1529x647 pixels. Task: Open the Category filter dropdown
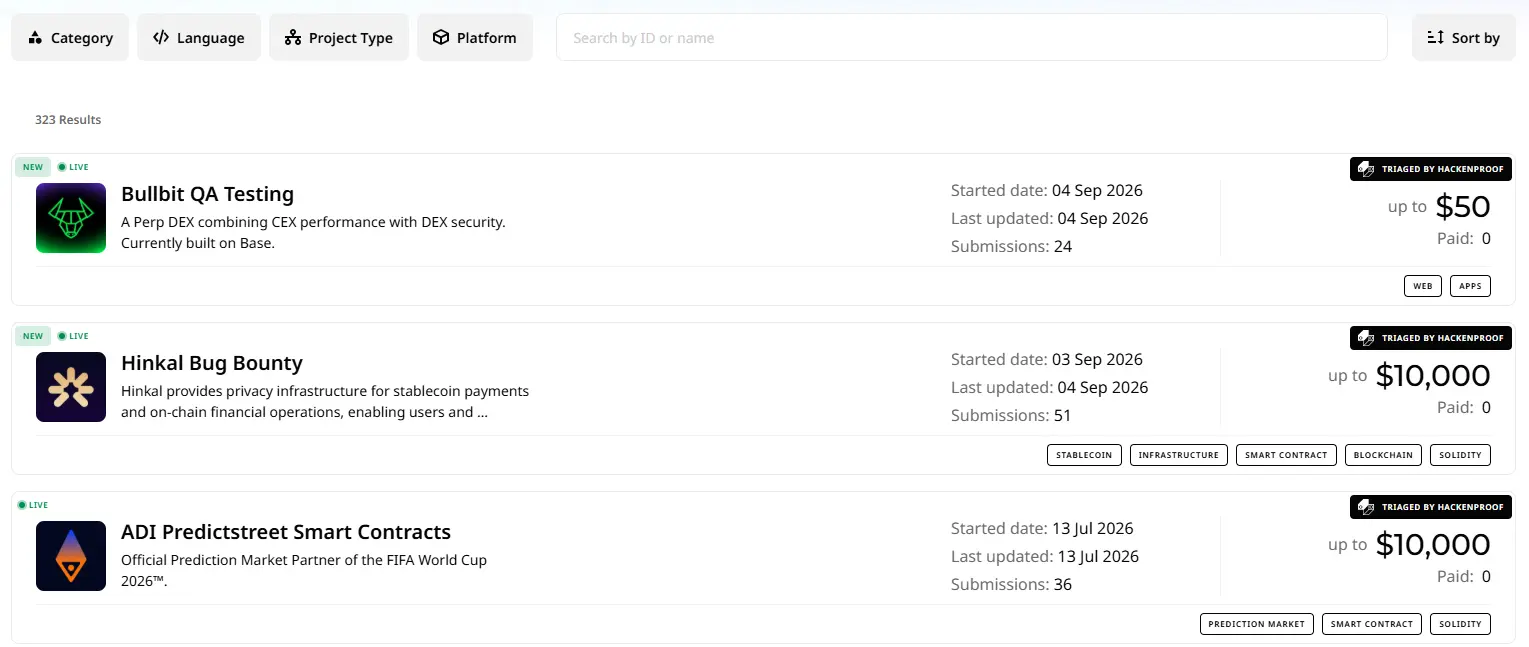[x=70, y=37]
